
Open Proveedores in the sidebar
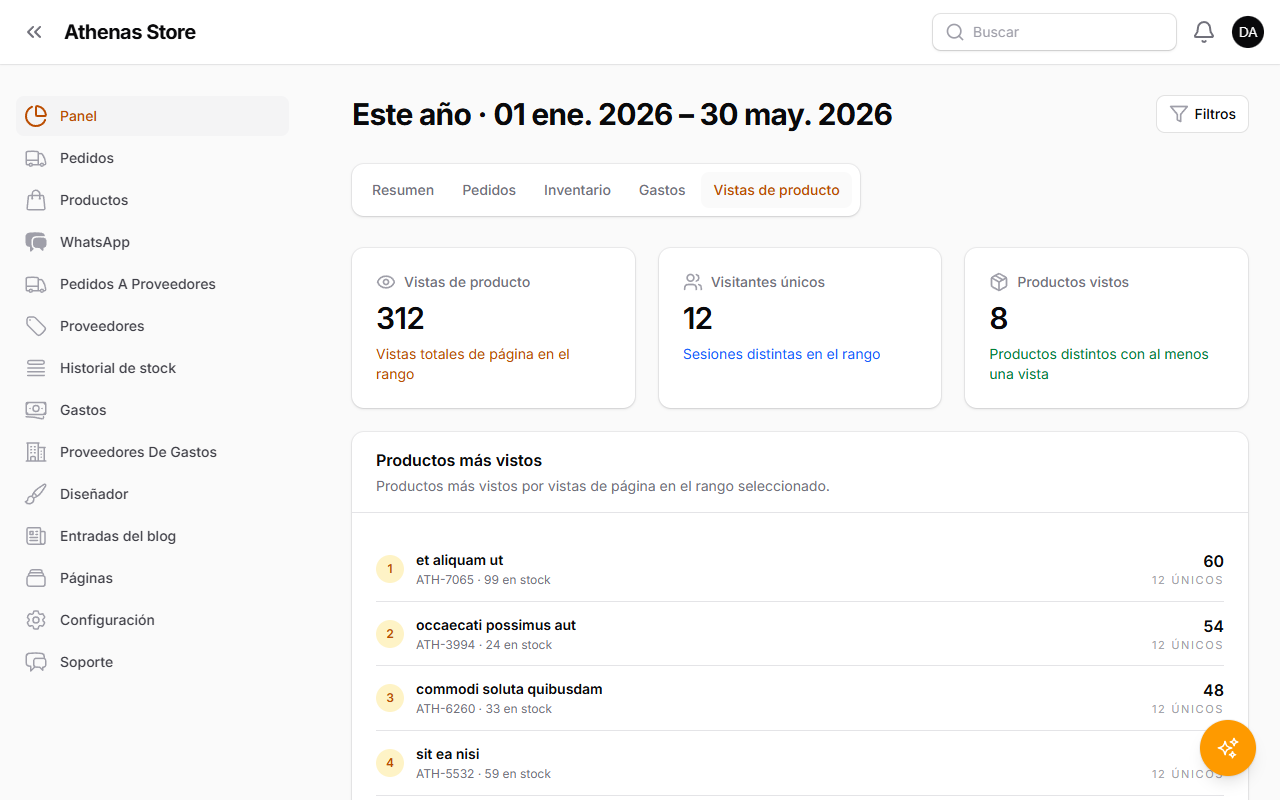point(153,326)
